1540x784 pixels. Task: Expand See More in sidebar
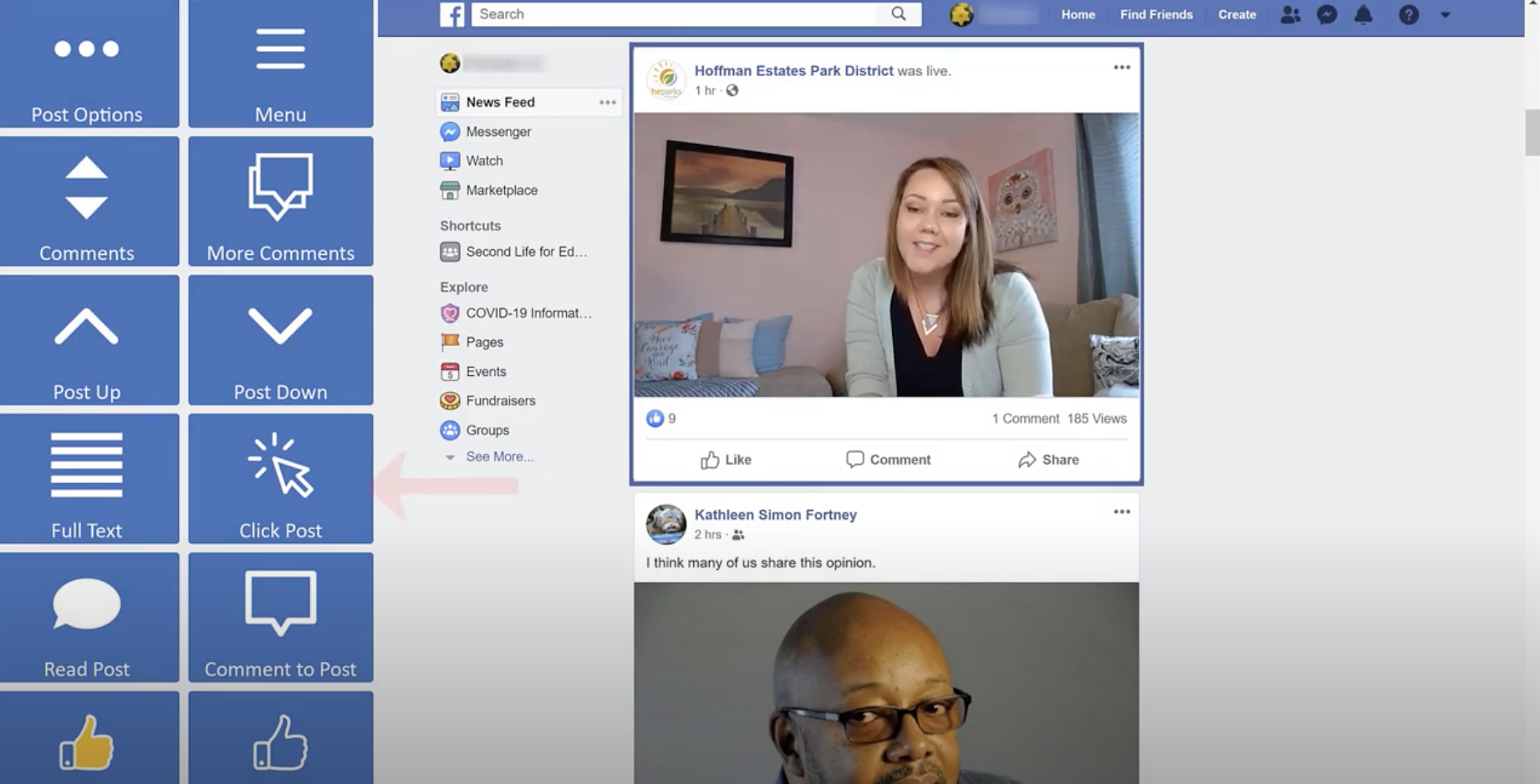point(499,456)
